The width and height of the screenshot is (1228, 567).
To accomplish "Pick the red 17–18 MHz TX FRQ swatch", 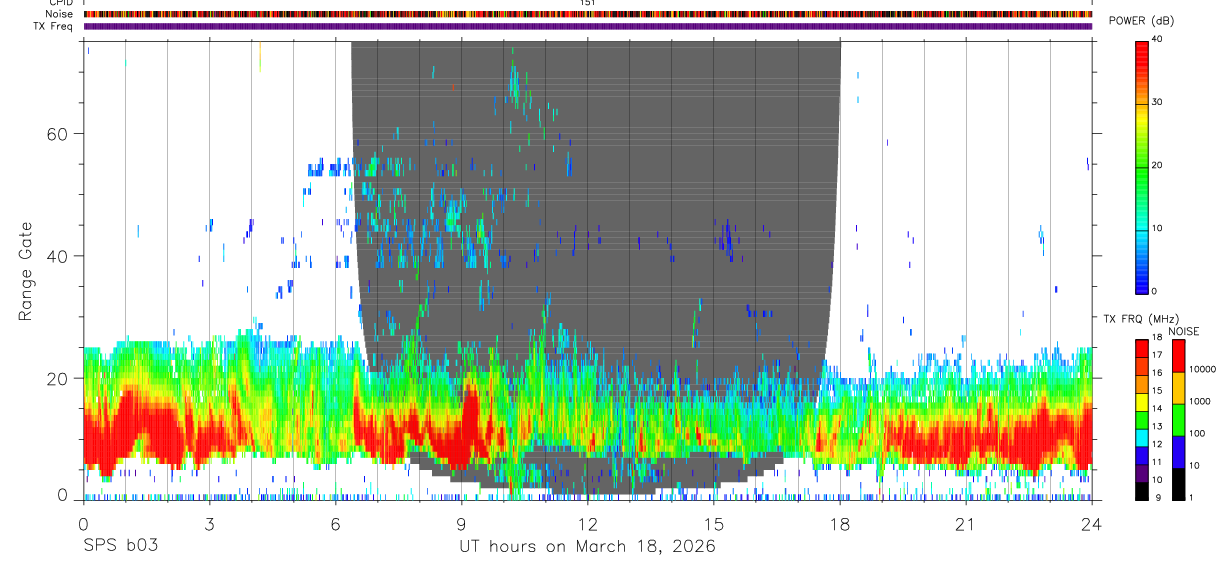I will (1141, 348).
